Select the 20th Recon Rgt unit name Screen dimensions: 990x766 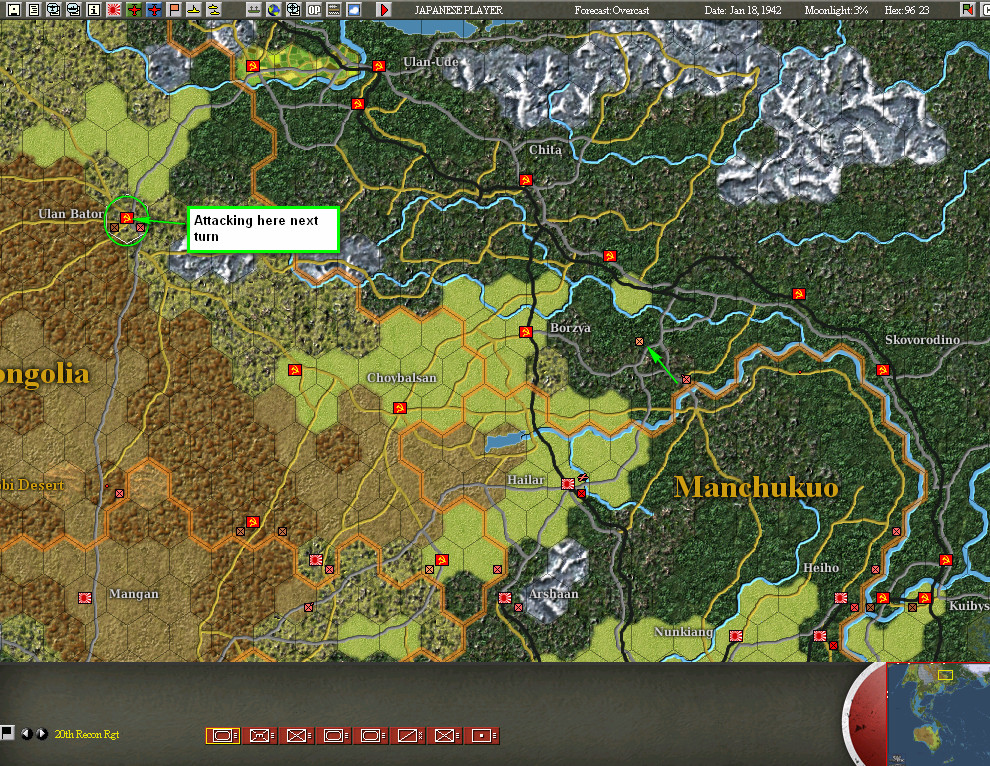86,734
